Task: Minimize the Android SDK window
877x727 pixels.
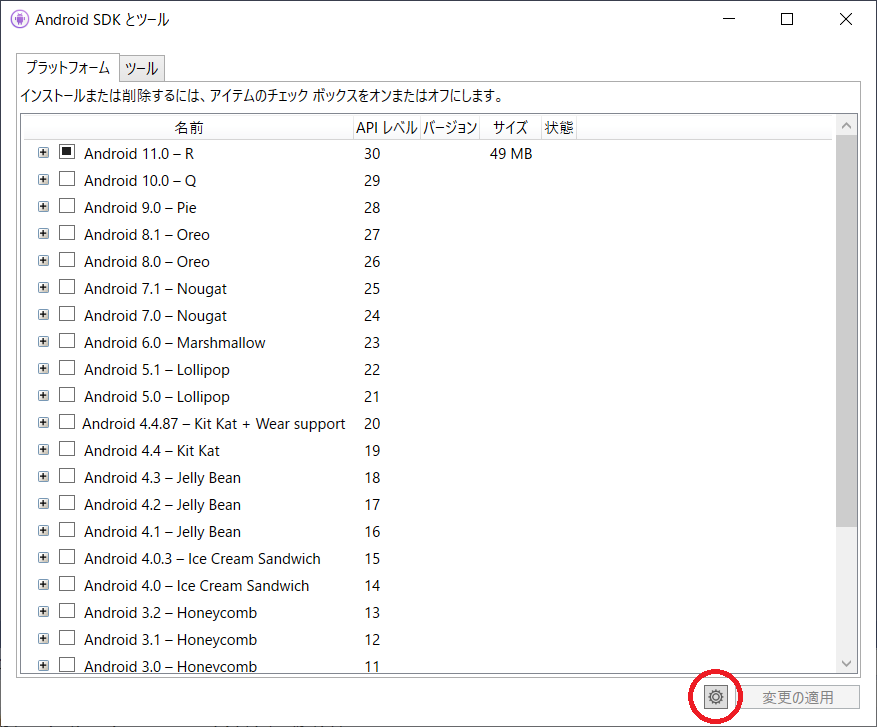Action: [729, 19]
